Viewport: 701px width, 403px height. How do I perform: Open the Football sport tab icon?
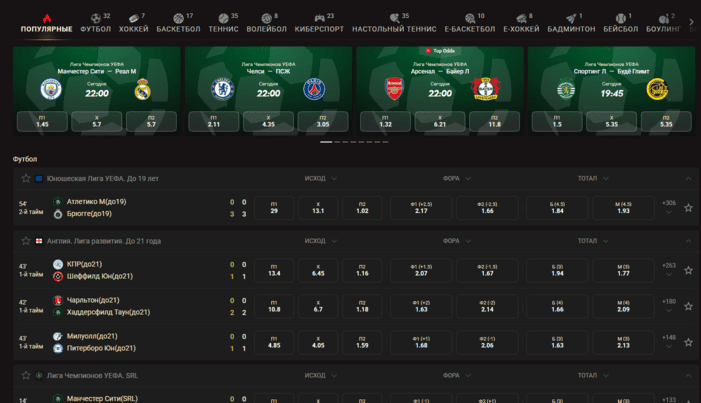tap(96, 18)
